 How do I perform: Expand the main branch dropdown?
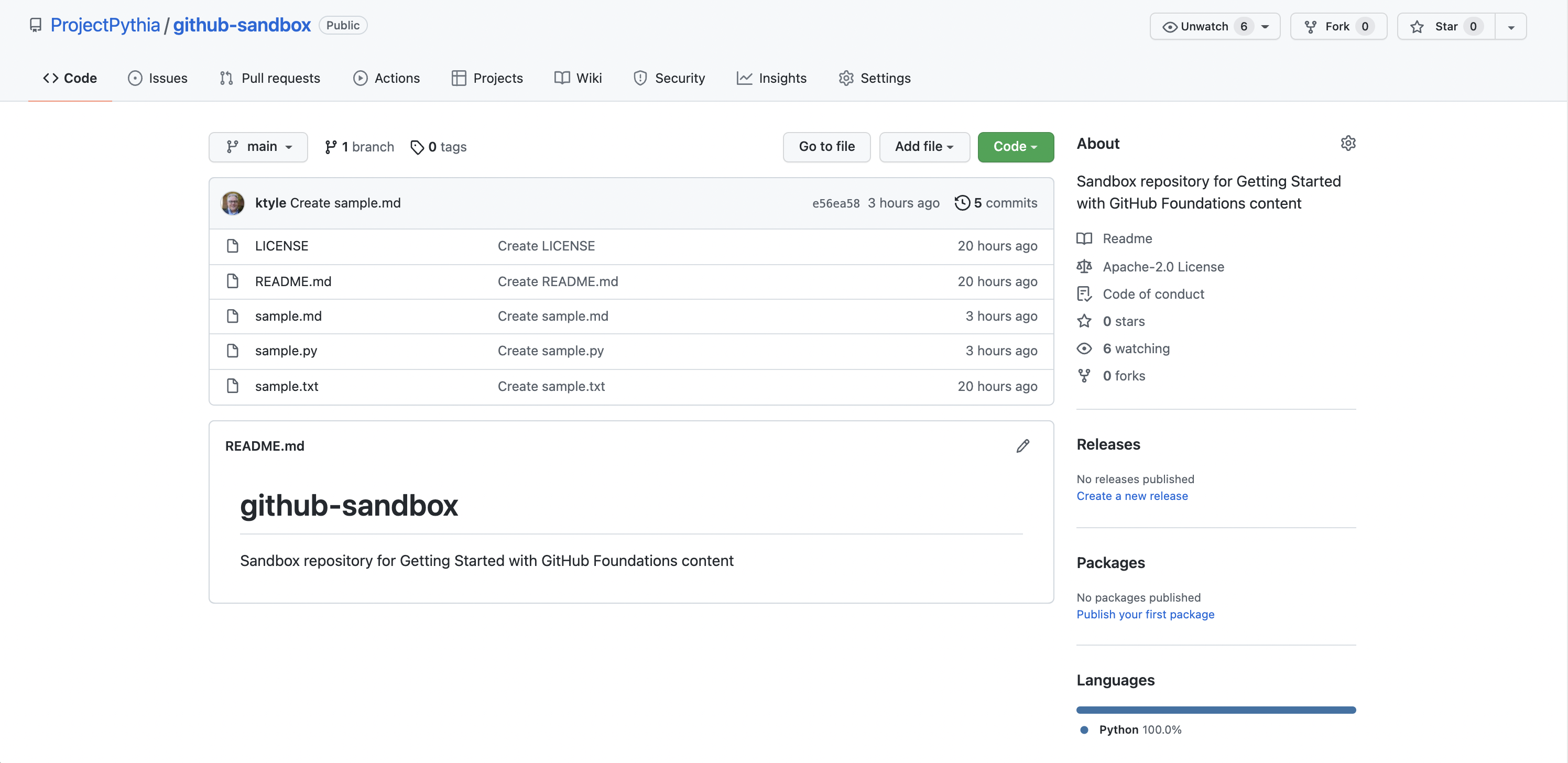(x=258, y=146)
